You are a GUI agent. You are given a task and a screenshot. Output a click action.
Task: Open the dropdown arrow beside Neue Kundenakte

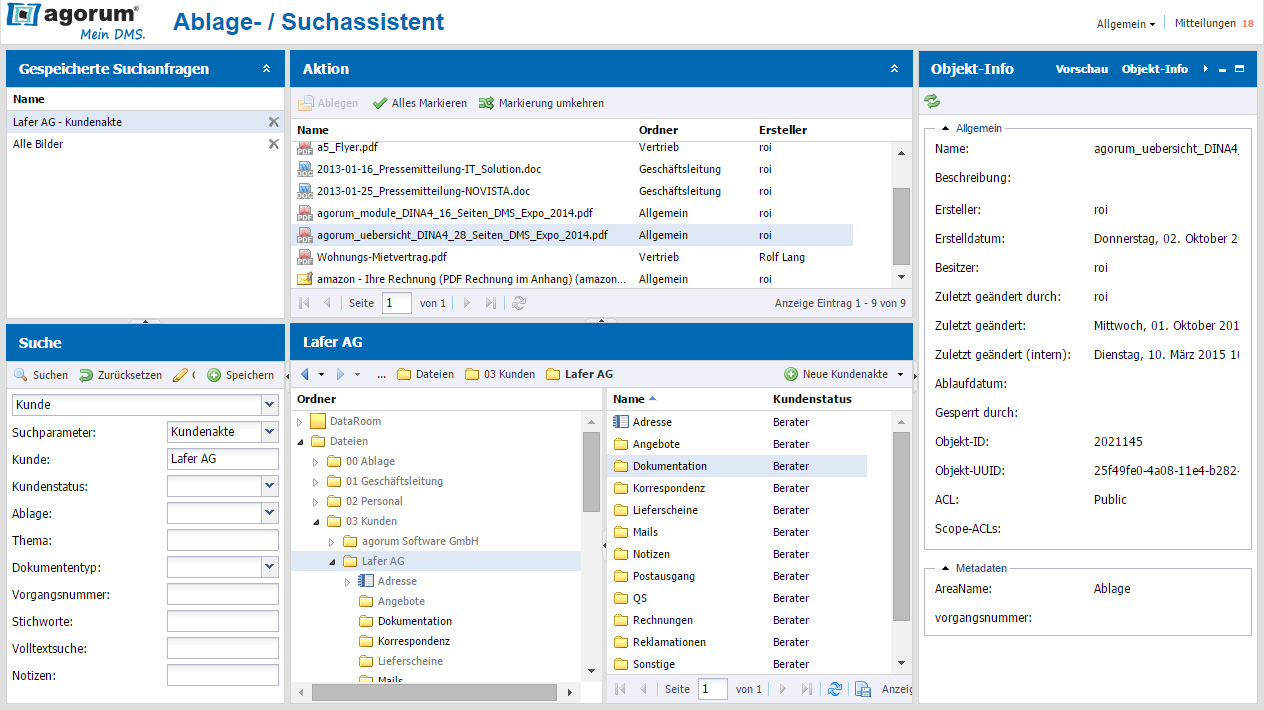click(x=901, y=375)
